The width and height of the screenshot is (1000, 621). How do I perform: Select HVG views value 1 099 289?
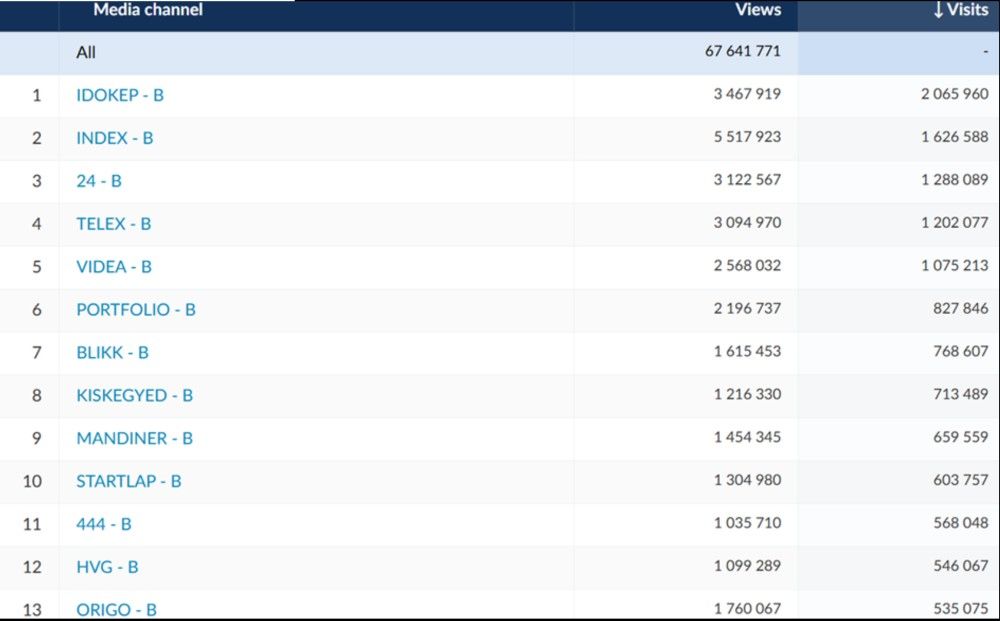pyautogui.click(x=747, y=566)
